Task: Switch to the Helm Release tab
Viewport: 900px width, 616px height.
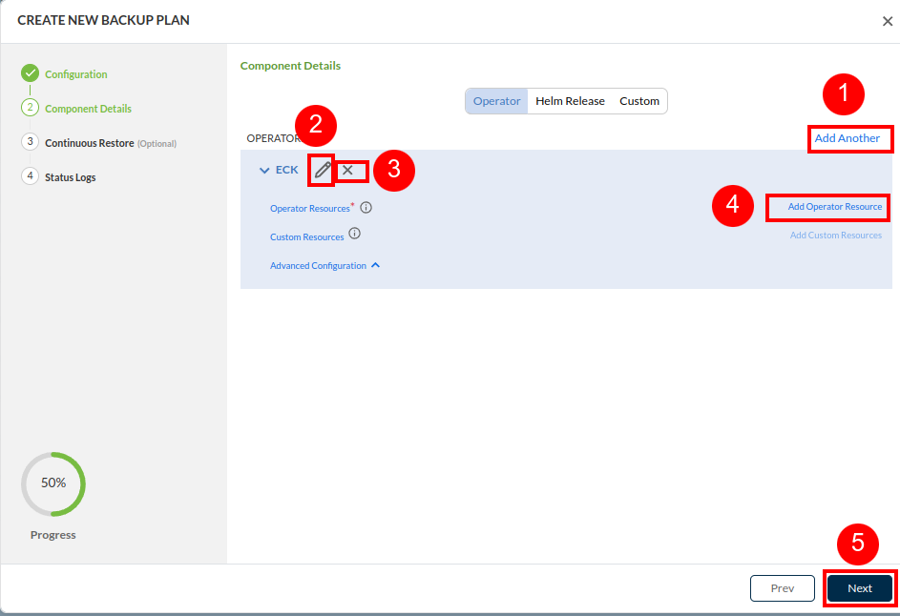Action: click(x=570, y=101)
